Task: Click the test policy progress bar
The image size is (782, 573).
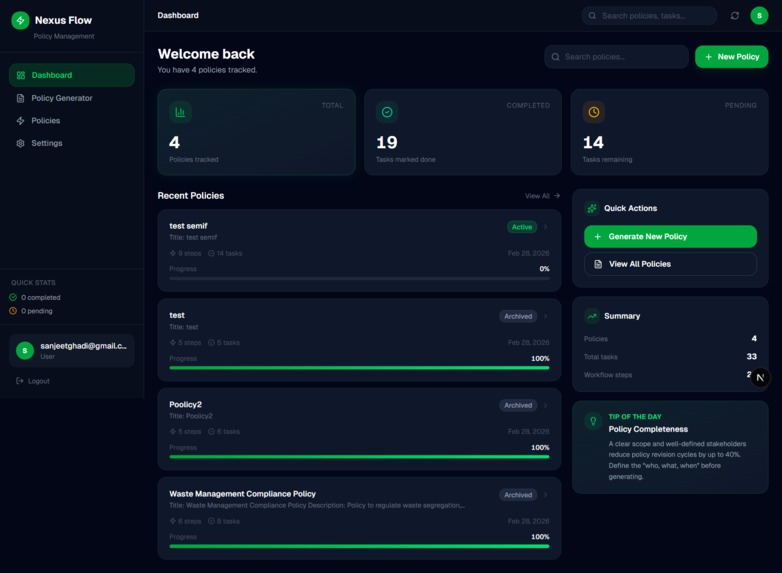Action: point(359,368)
